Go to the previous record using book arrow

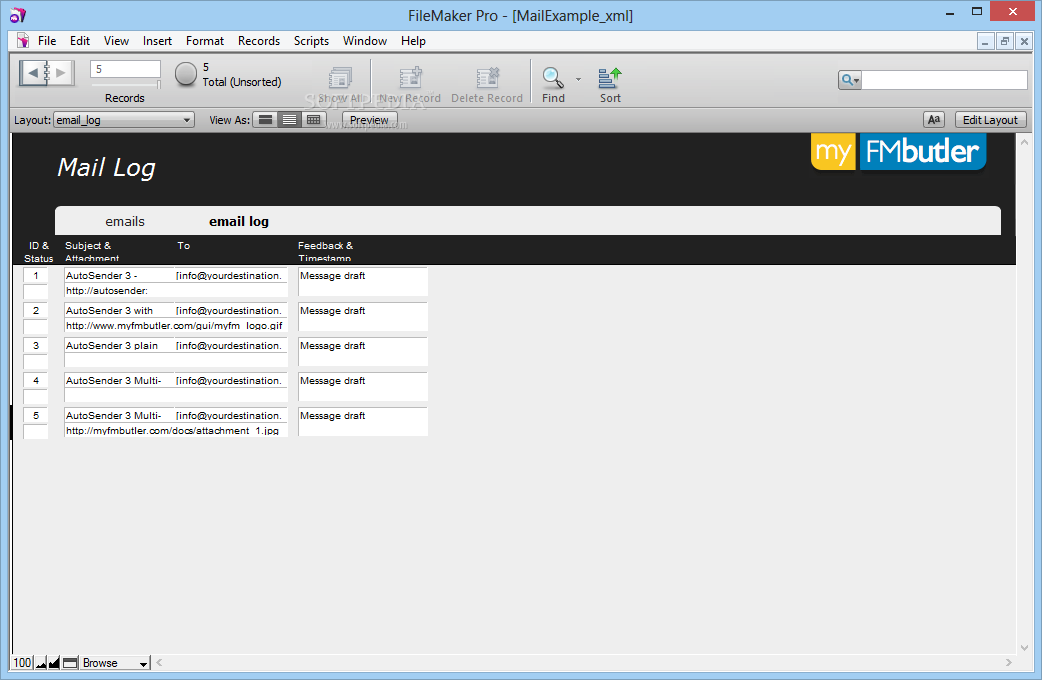pos(32,72)
